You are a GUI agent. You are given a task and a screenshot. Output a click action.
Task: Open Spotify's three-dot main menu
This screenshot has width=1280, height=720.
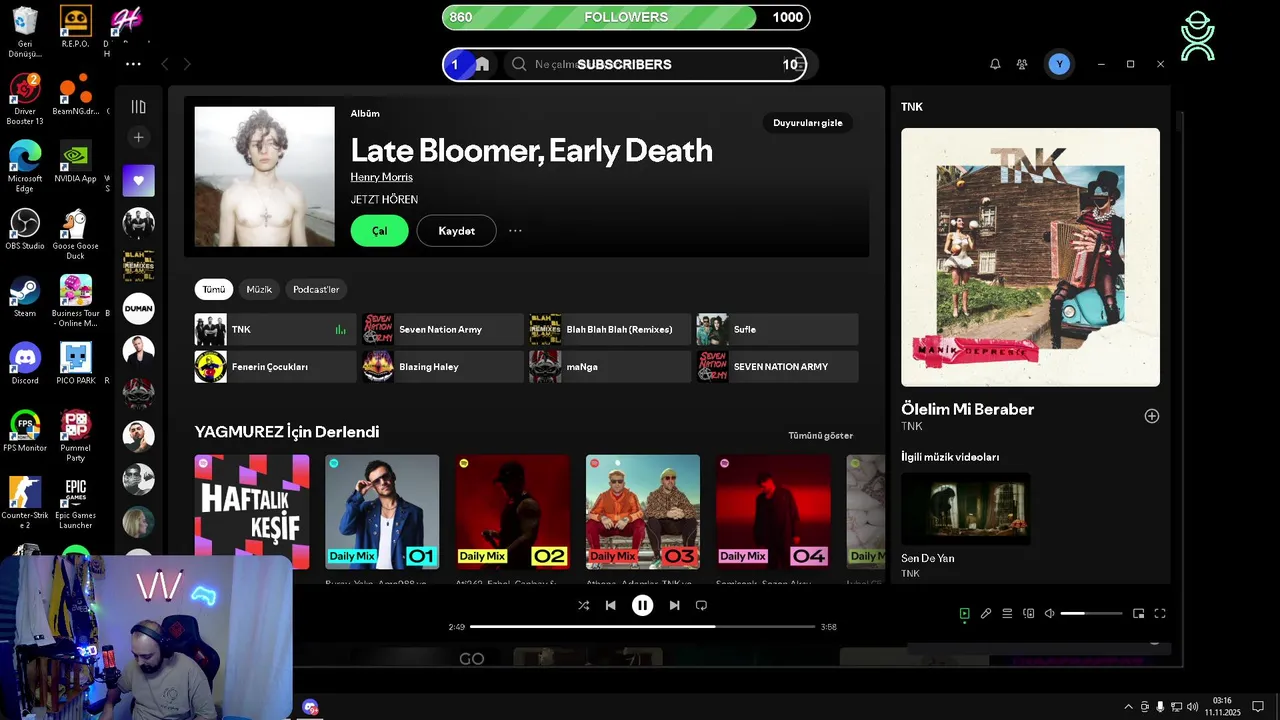click(x=133, y=64)
